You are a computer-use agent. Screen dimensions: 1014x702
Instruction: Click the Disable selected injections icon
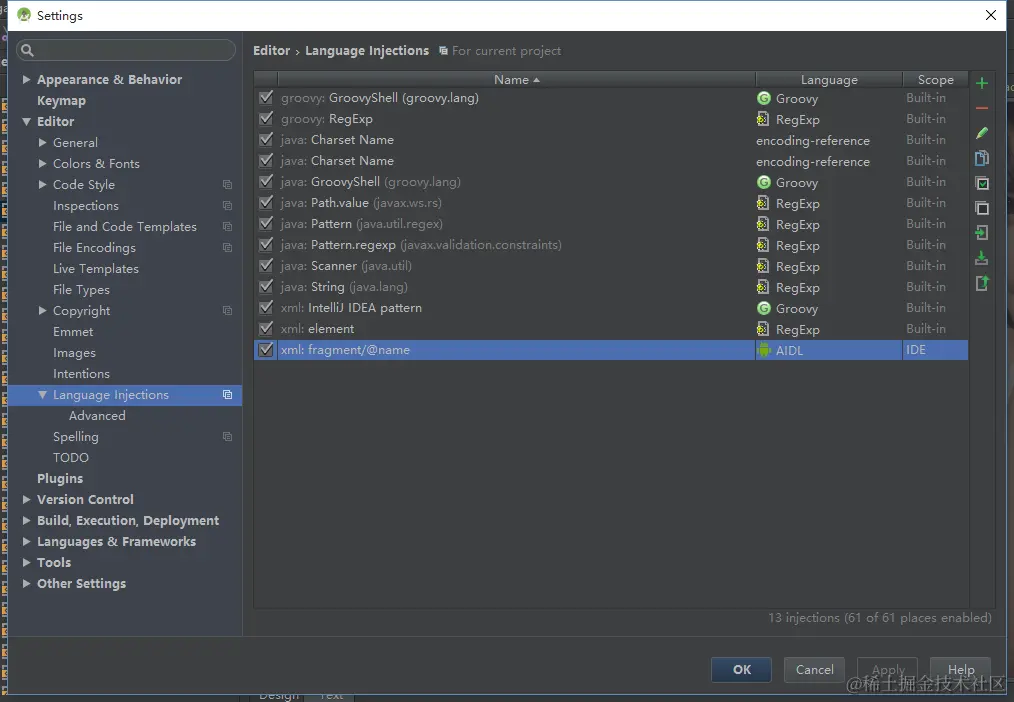click(x=982, y=208)
